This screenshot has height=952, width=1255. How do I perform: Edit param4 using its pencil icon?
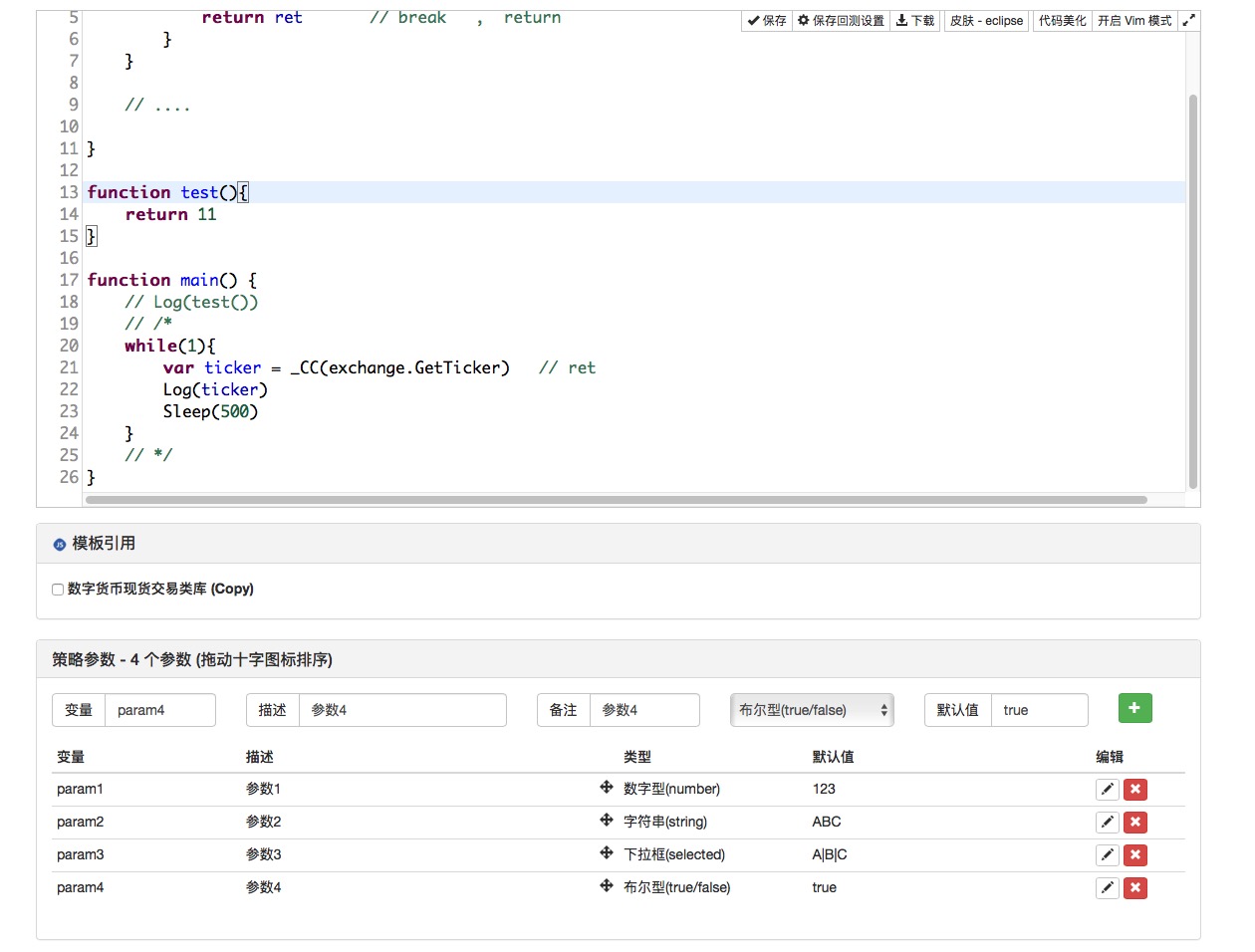(x=1107, y=888)
